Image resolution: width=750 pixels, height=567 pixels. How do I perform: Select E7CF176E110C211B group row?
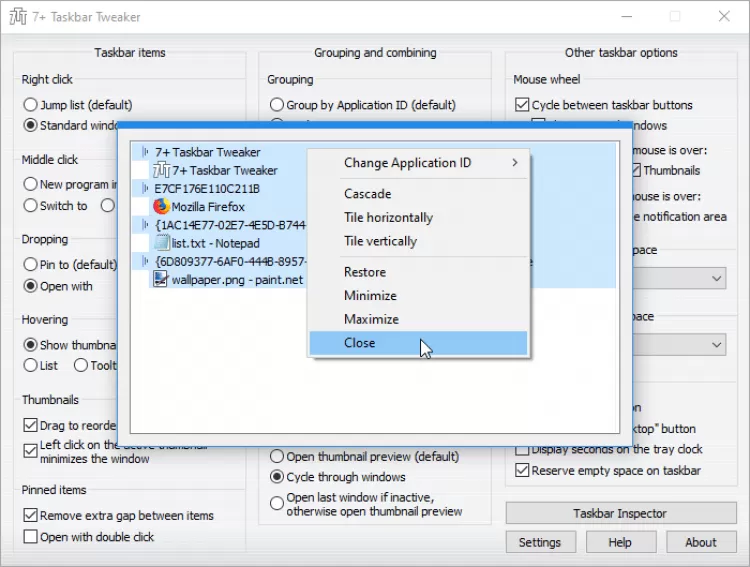220,189
